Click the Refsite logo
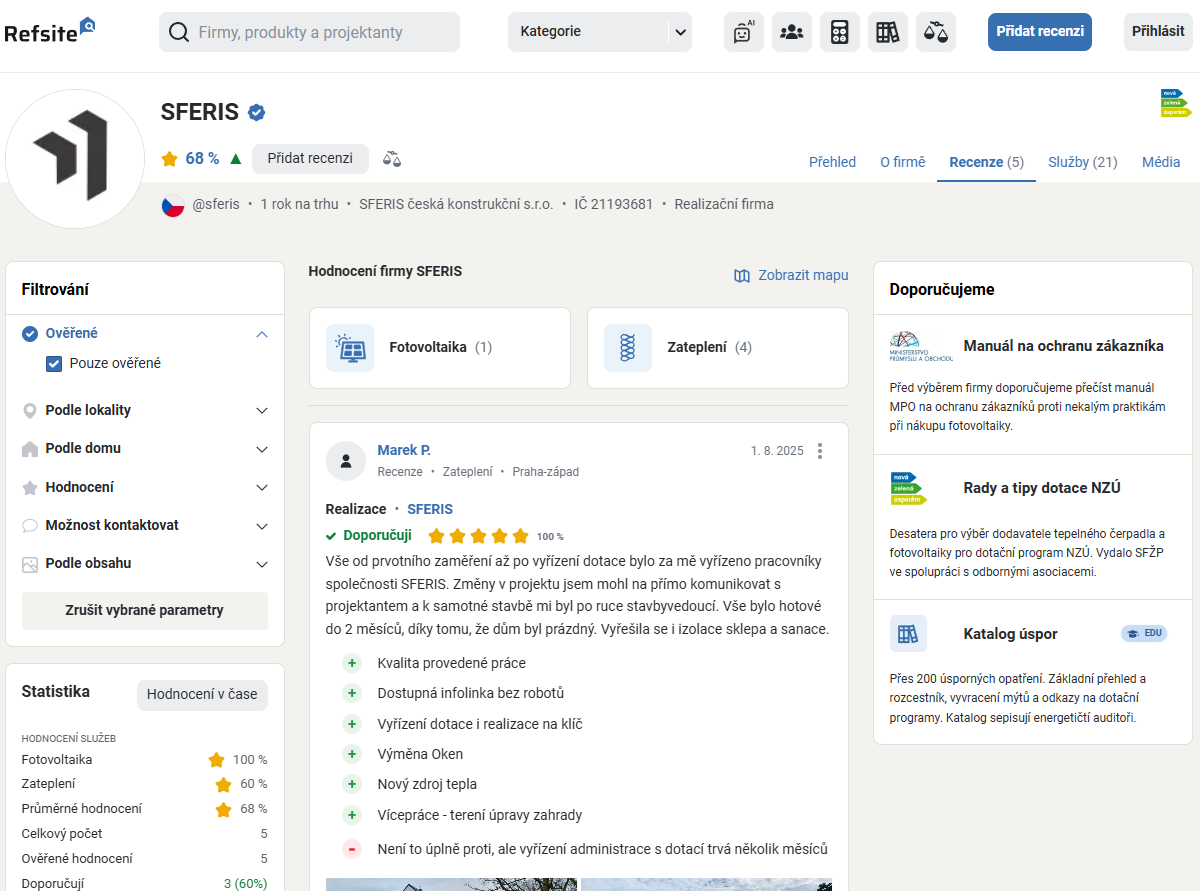The width and height of the screenshot is (1200, 891). point(50,31)
